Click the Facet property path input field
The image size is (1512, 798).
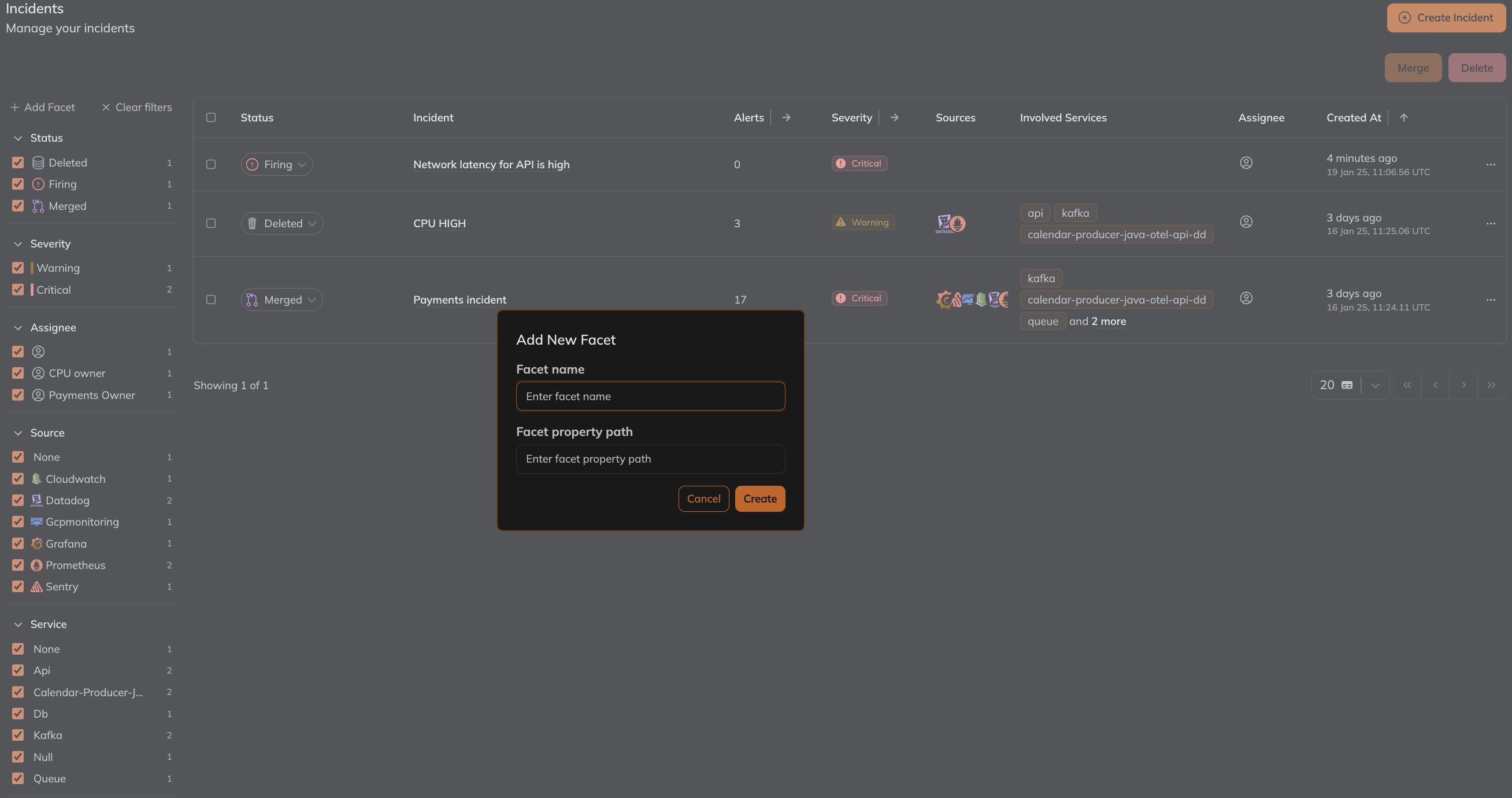(x=650, y=459)
